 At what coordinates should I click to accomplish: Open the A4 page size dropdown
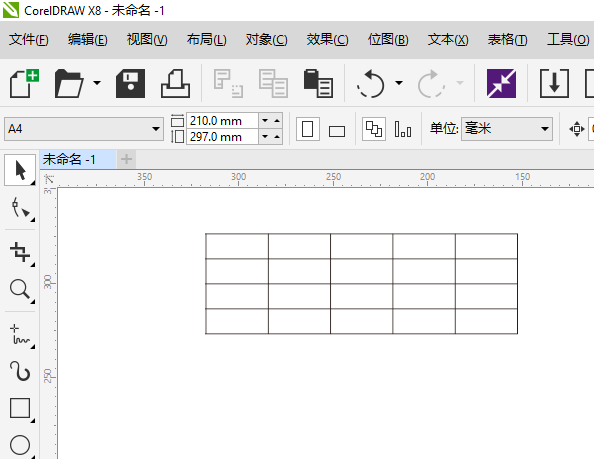[x=84, y=129]
